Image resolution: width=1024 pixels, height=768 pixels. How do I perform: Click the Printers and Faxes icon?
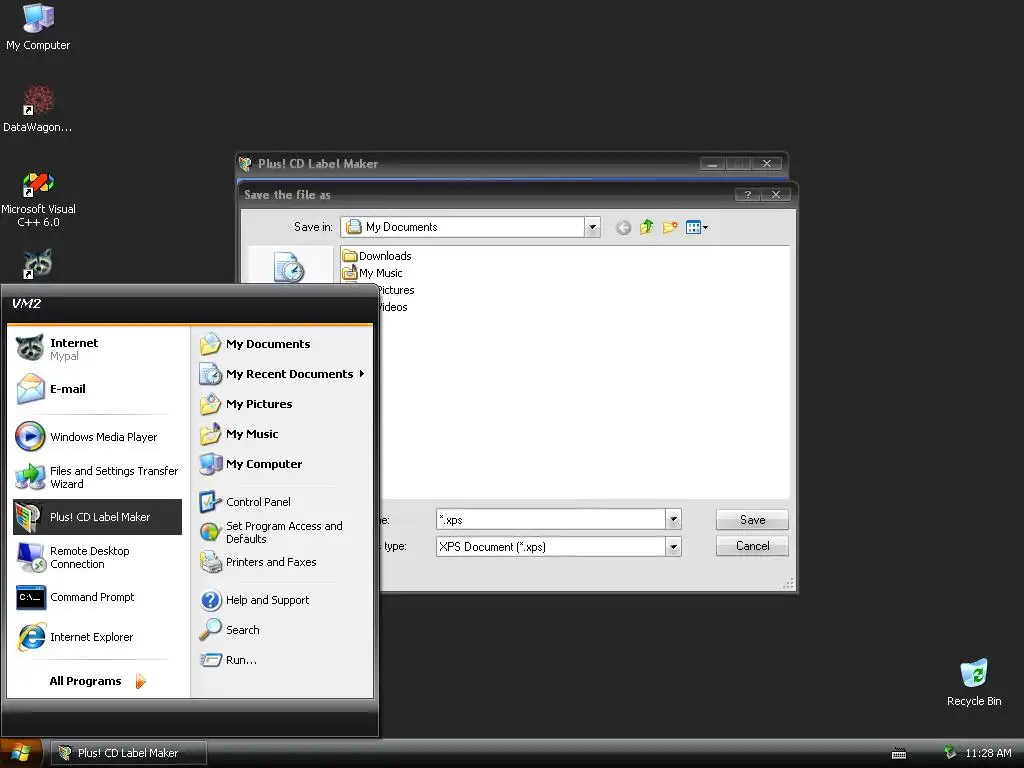click(x=210, y=562)
